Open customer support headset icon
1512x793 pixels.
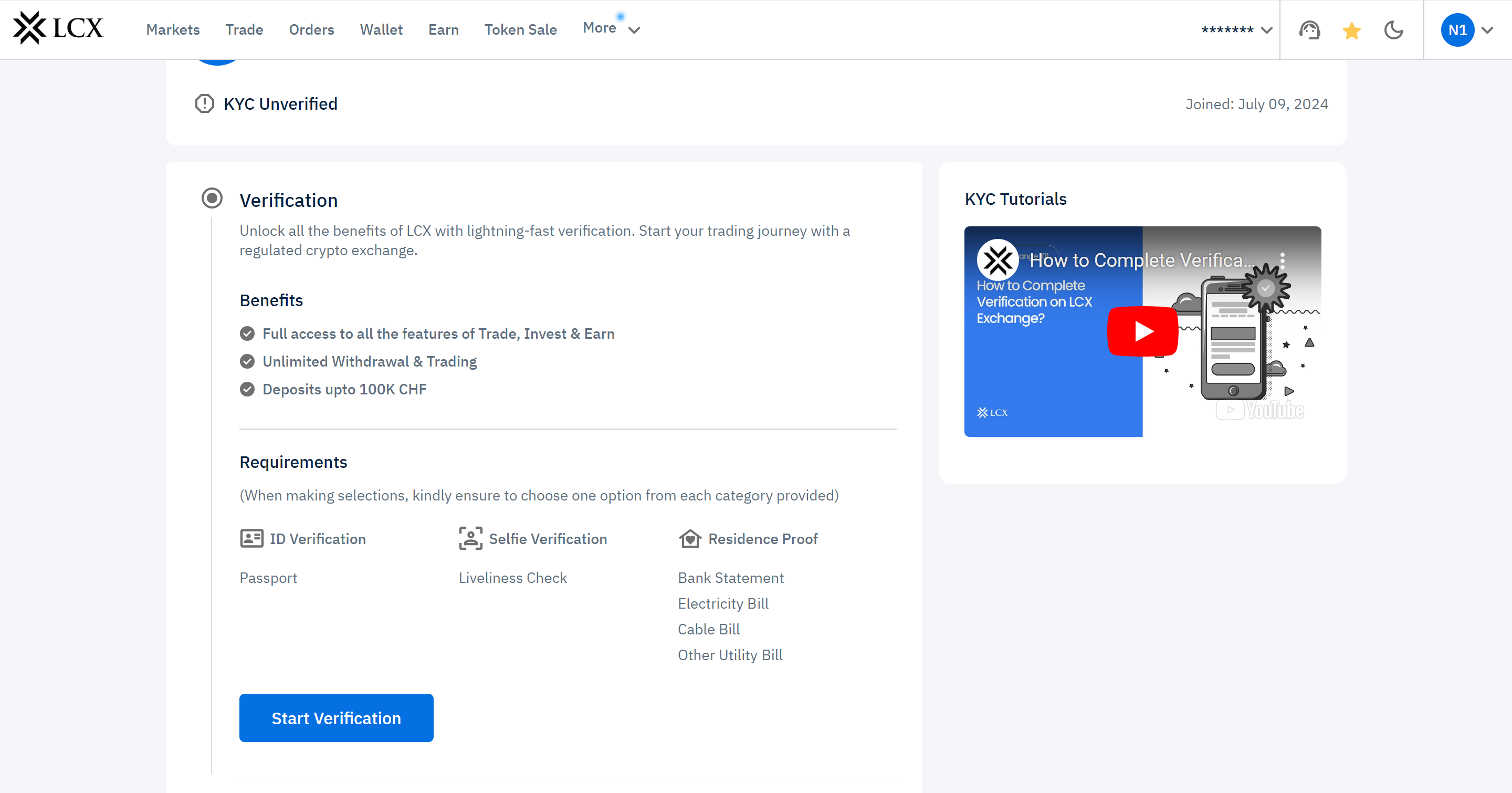point(1309,30)
